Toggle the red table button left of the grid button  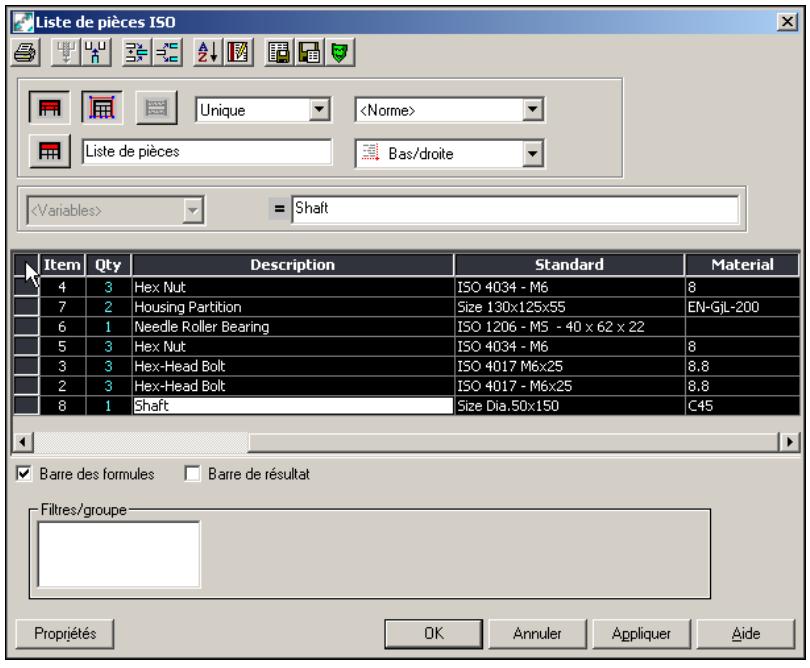pos(50,107)
